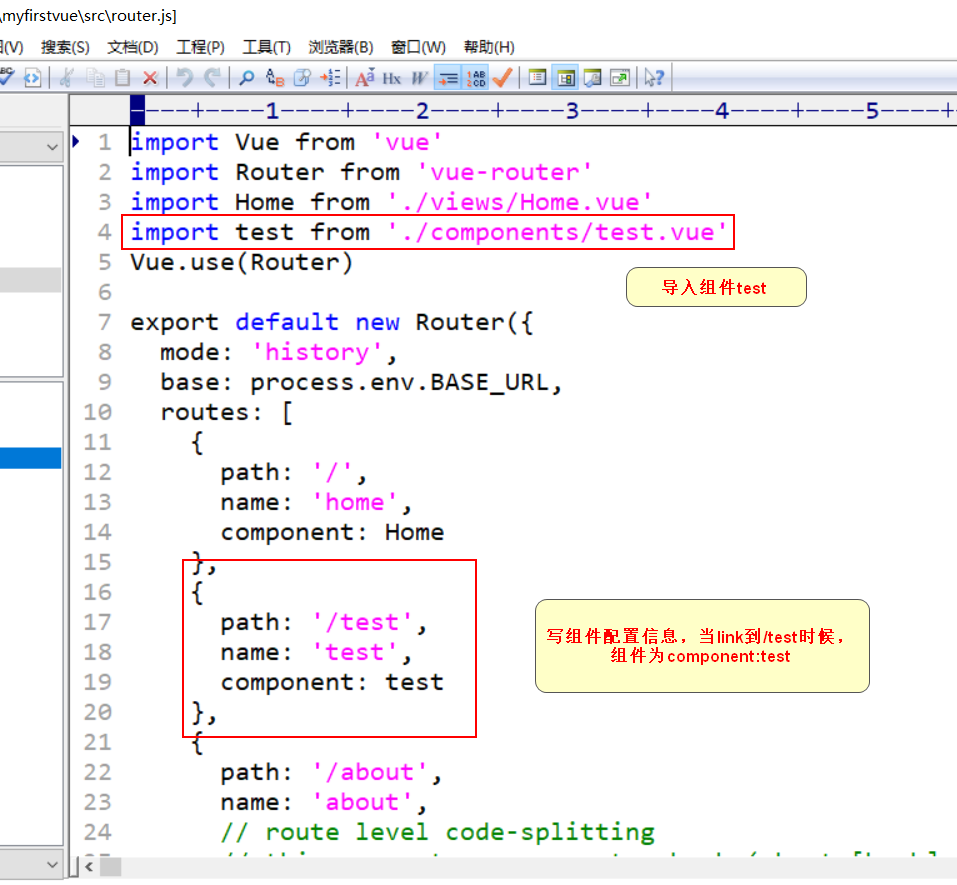Expand the top left panel dropdown

pos(52,146)
